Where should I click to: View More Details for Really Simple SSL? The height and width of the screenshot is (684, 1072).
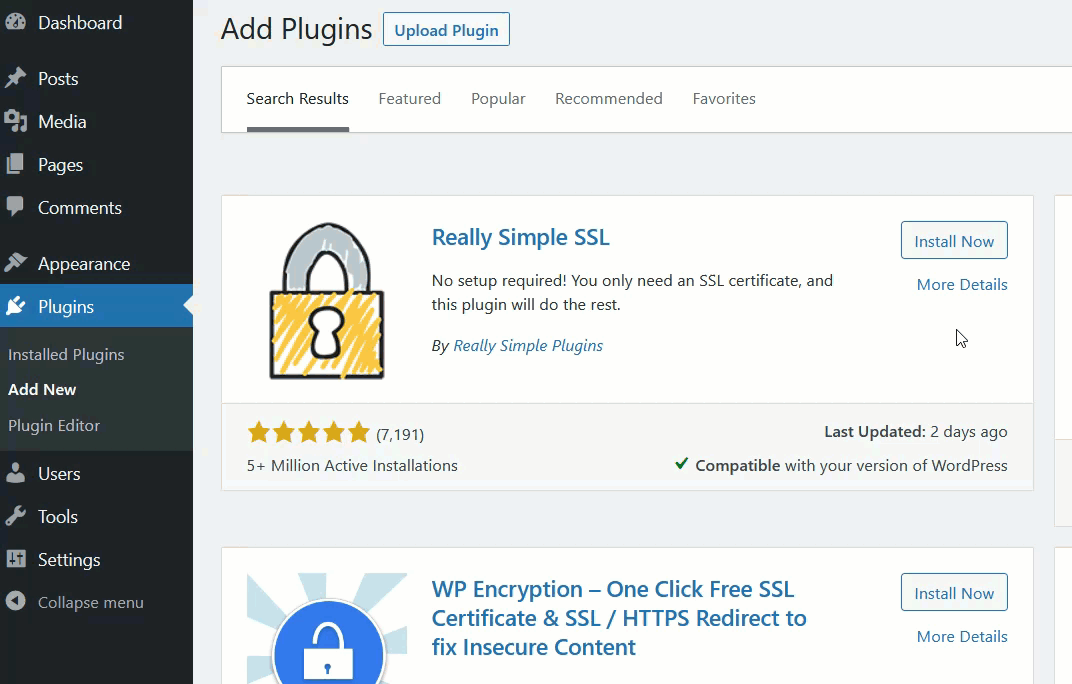962,285
